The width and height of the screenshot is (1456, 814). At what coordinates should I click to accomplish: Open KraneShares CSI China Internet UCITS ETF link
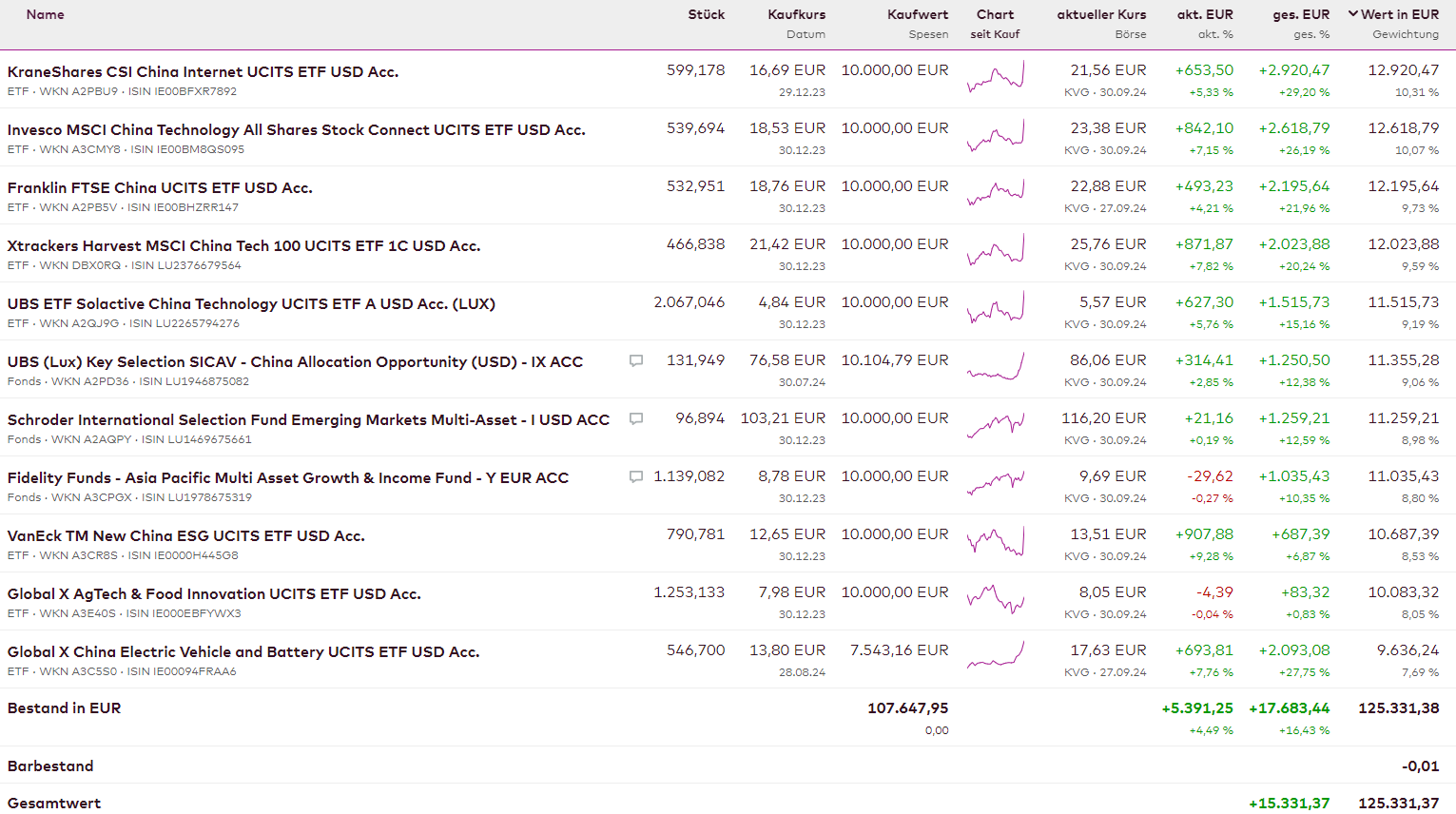203,72
